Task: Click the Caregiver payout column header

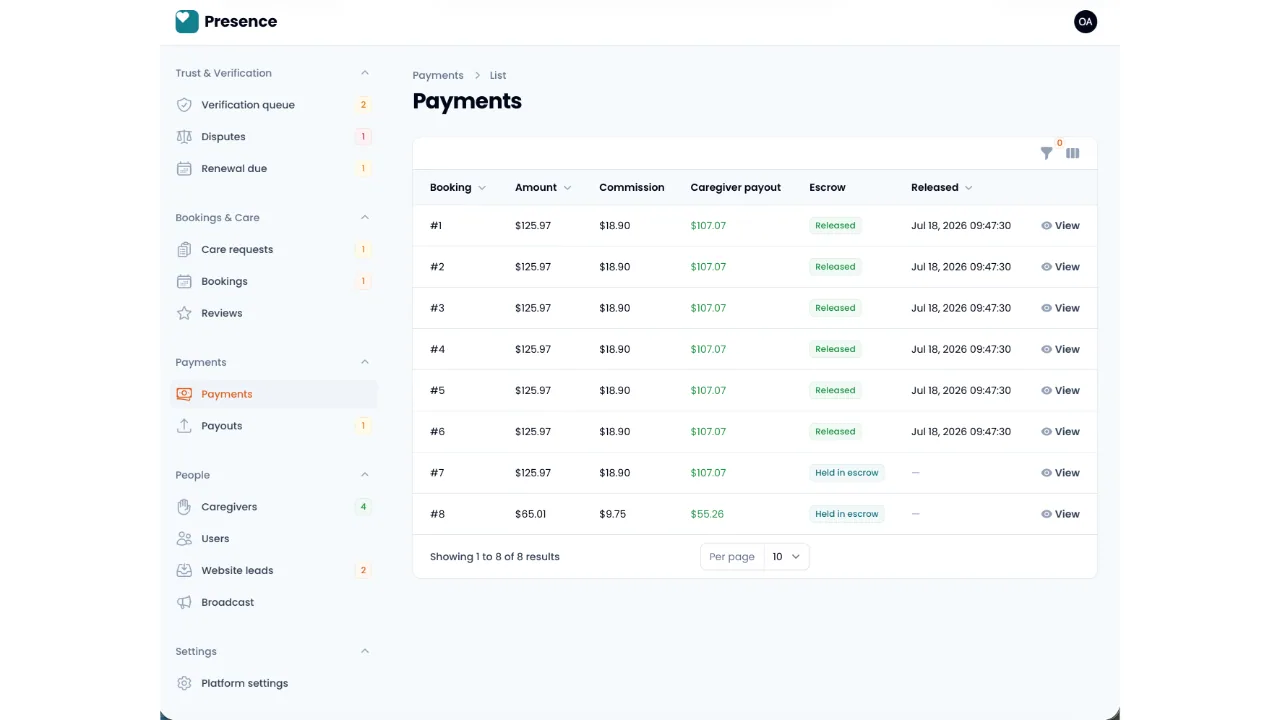Action: (735, 187)
